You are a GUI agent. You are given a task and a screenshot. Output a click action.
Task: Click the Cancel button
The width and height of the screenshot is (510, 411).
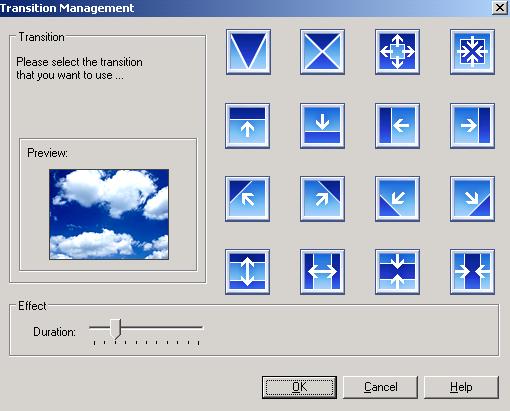(x=380, y=387)
